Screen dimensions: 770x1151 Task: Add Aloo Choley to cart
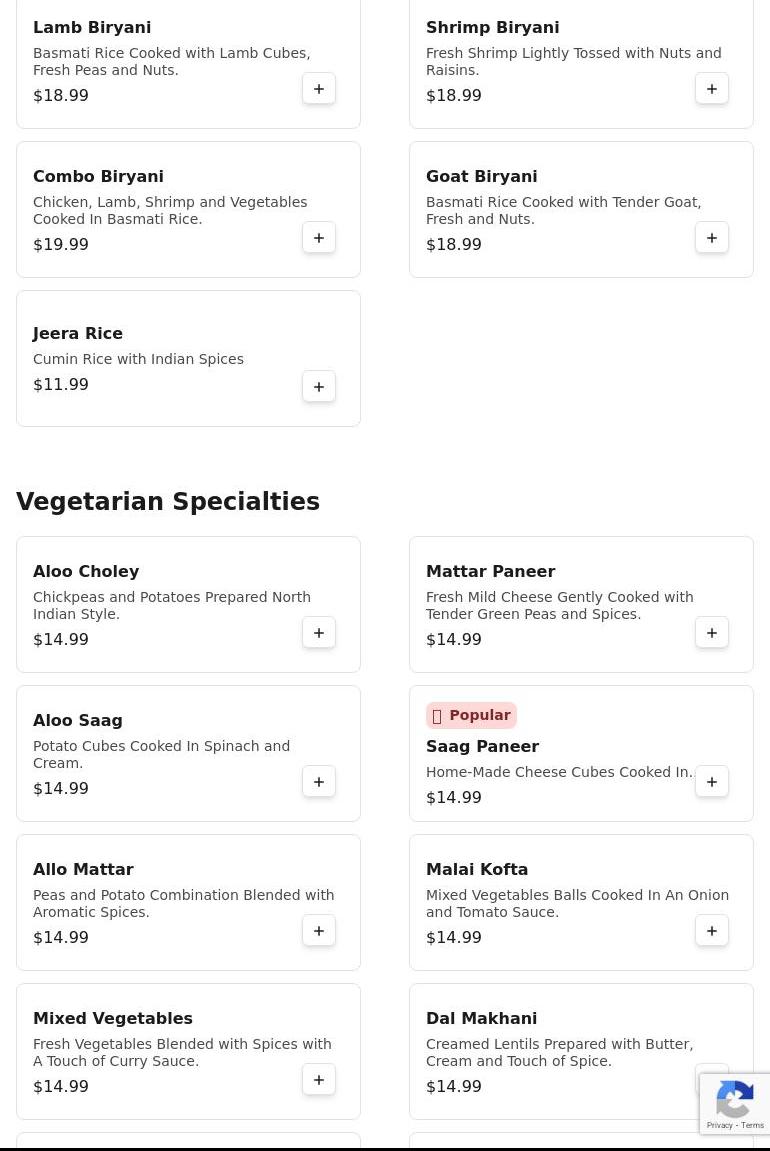pos(319,633)
